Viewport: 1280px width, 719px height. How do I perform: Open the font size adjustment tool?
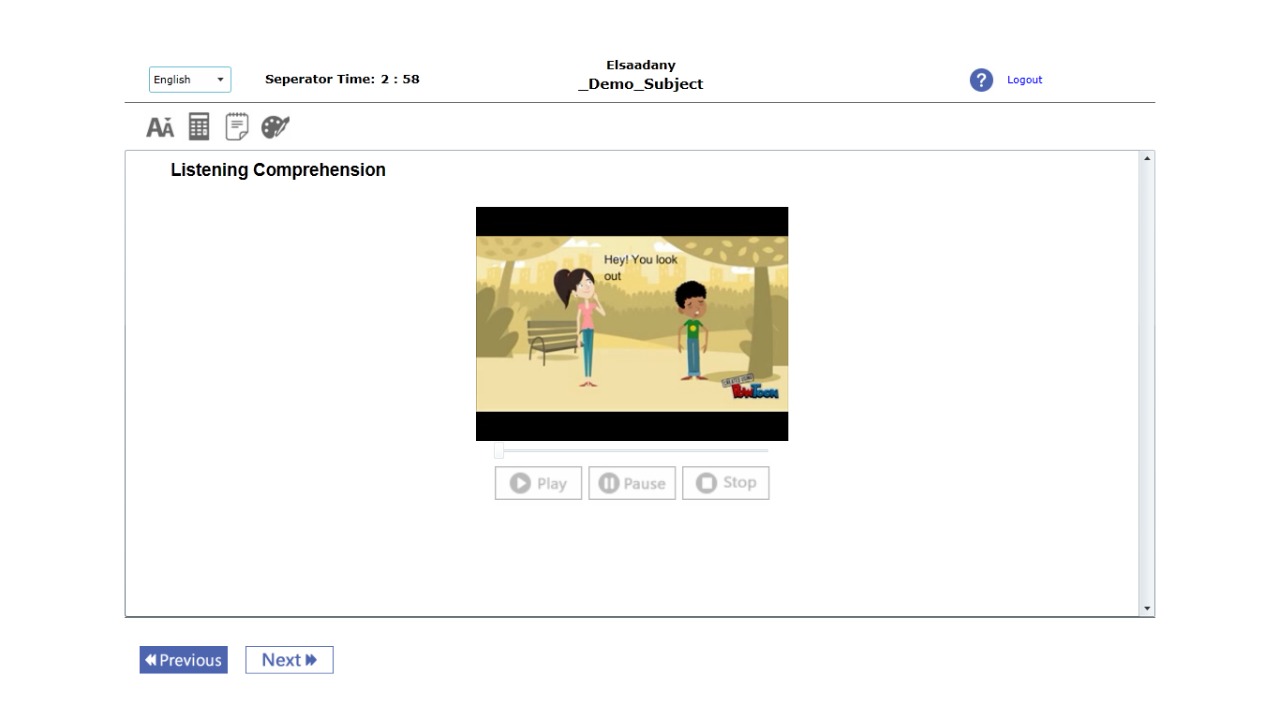pos(160,127)
